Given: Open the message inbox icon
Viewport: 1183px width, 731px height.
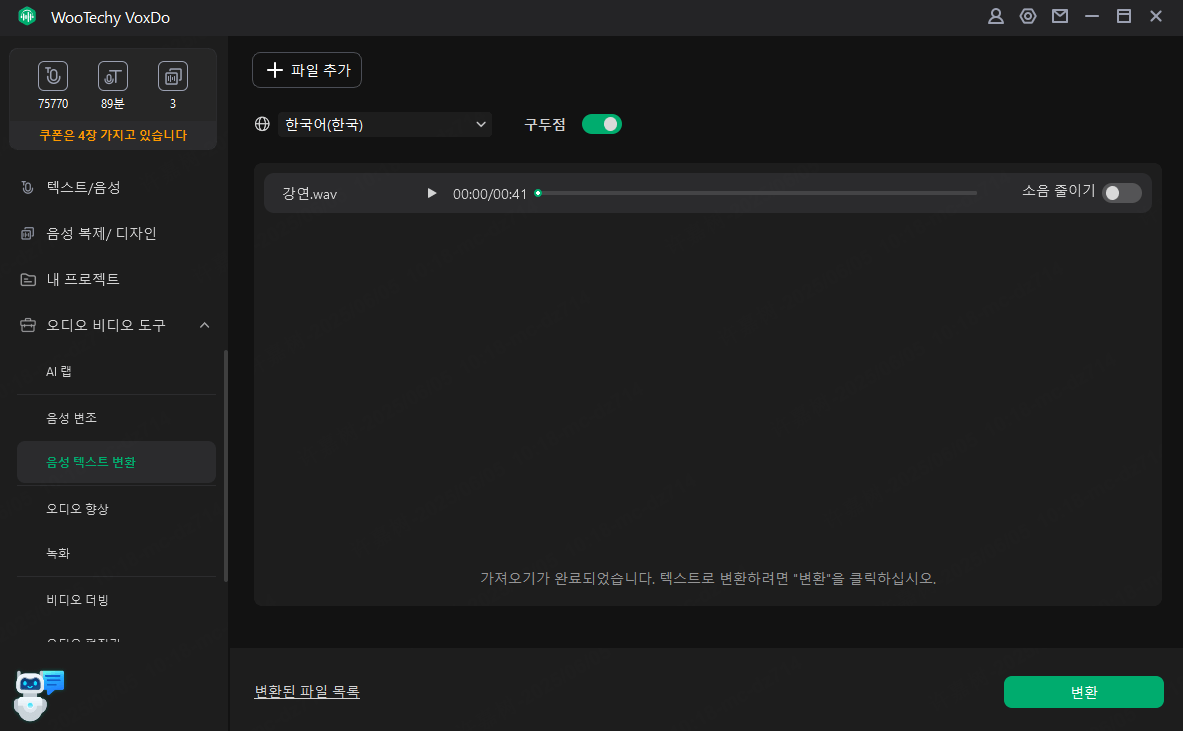Looking at the screenshot, I should (1059, 16).
